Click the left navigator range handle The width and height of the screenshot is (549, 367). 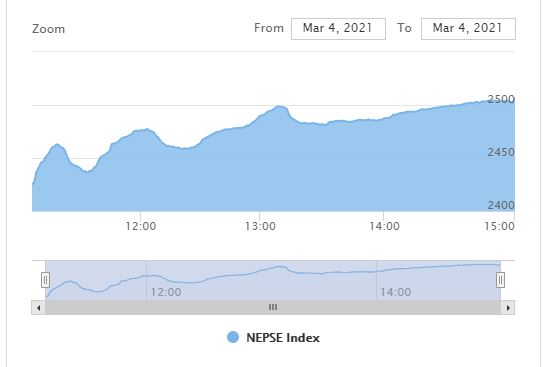tap(45, 280)
